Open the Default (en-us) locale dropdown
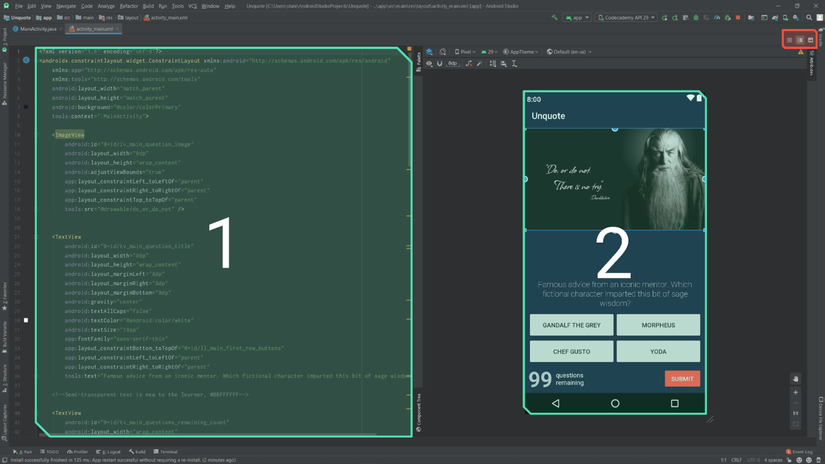 coord(569,52)
